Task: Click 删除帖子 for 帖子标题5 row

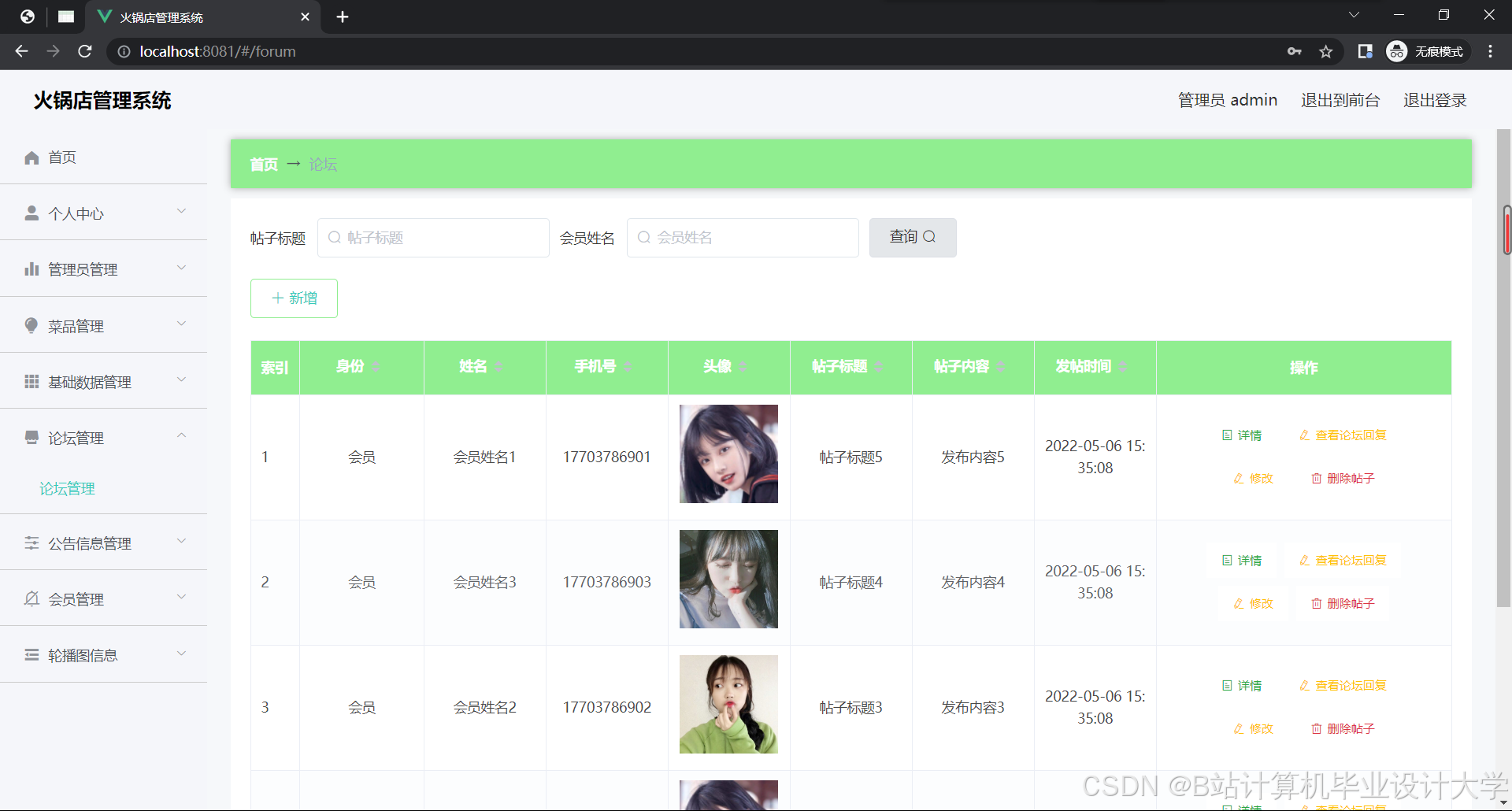Action: click(1343, 478)
